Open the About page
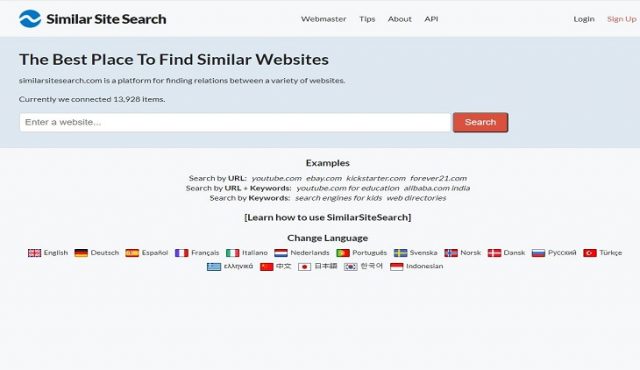 pyautogui.click(x=400, y=19)
